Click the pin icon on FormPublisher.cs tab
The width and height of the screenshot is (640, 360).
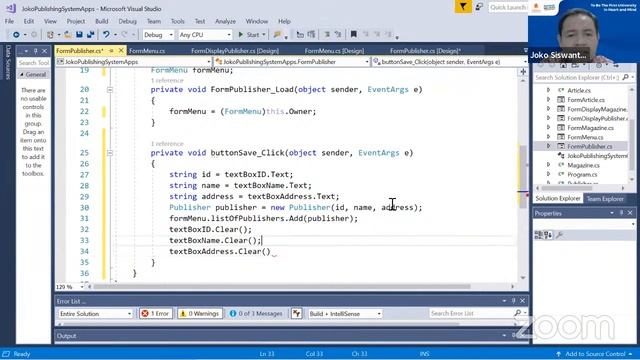click(x=111, y=51)
